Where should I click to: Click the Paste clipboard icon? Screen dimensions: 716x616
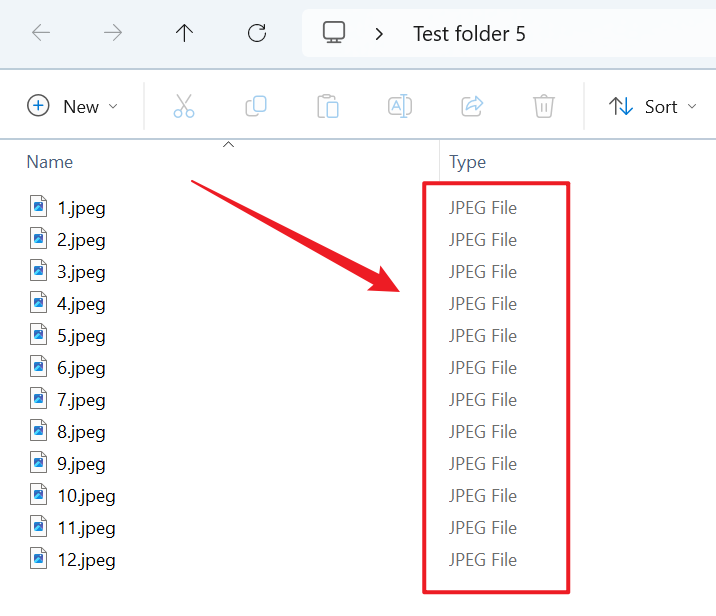tap(328, 106)
